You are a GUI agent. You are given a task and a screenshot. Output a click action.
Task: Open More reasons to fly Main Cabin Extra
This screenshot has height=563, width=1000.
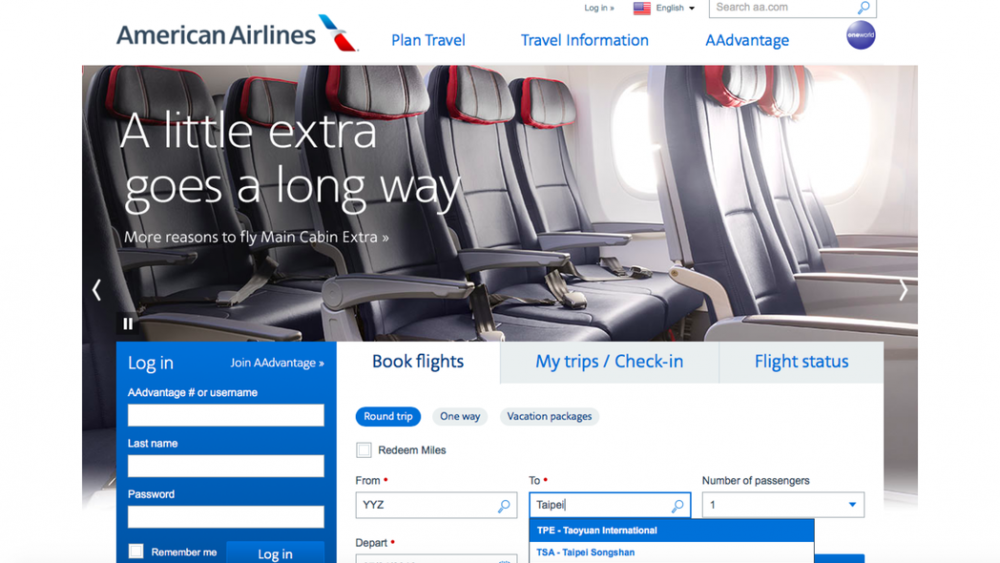(256, 237)
